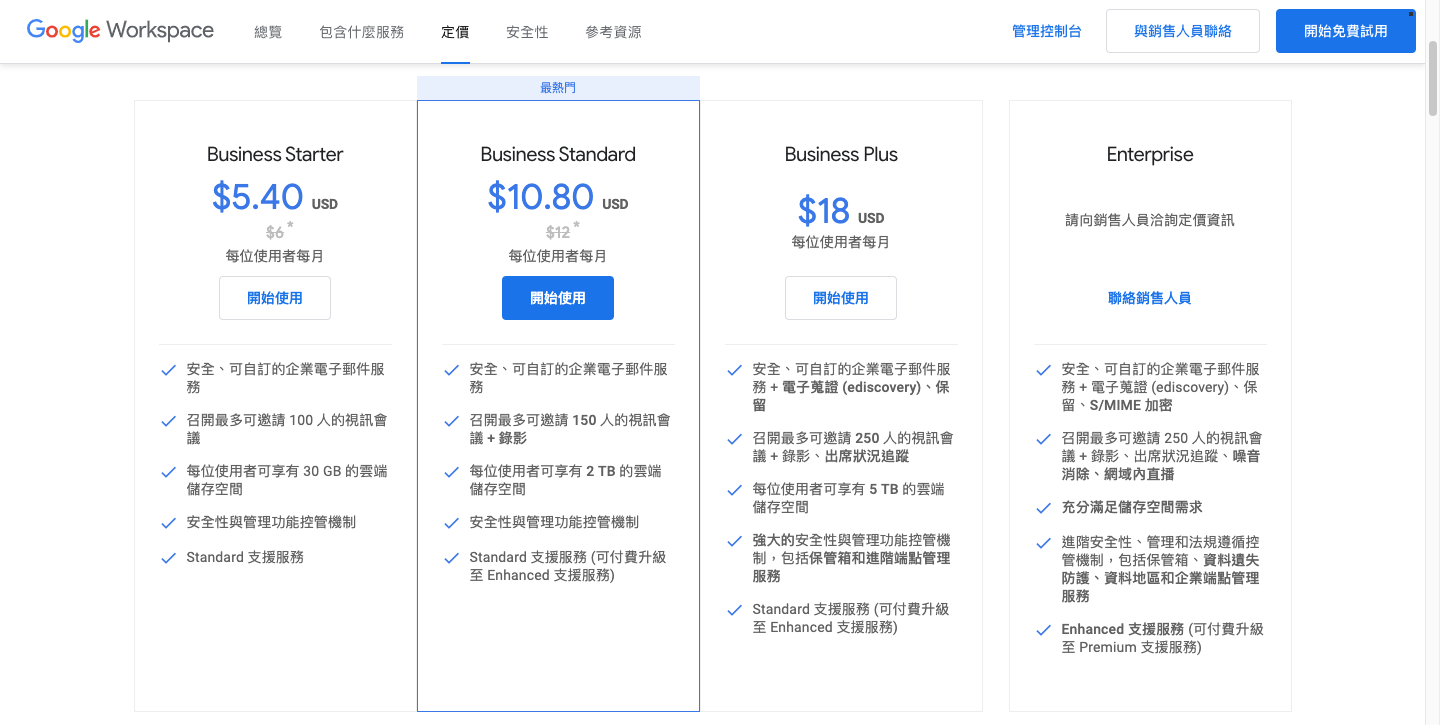This screenshot has width=1440, height=725.
Task: Click the 開始免費試用 button
Action: click(1346, 31)
